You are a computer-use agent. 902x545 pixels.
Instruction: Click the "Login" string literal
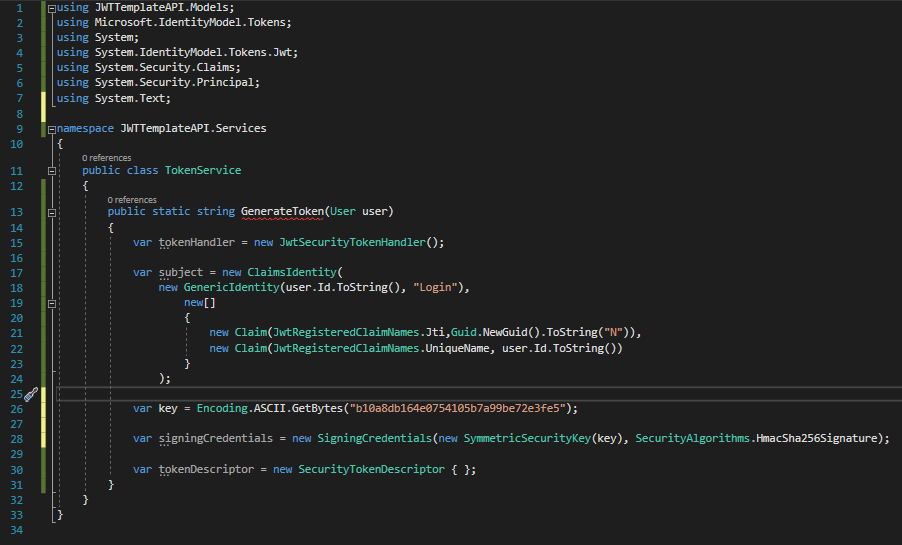point(435,287)
